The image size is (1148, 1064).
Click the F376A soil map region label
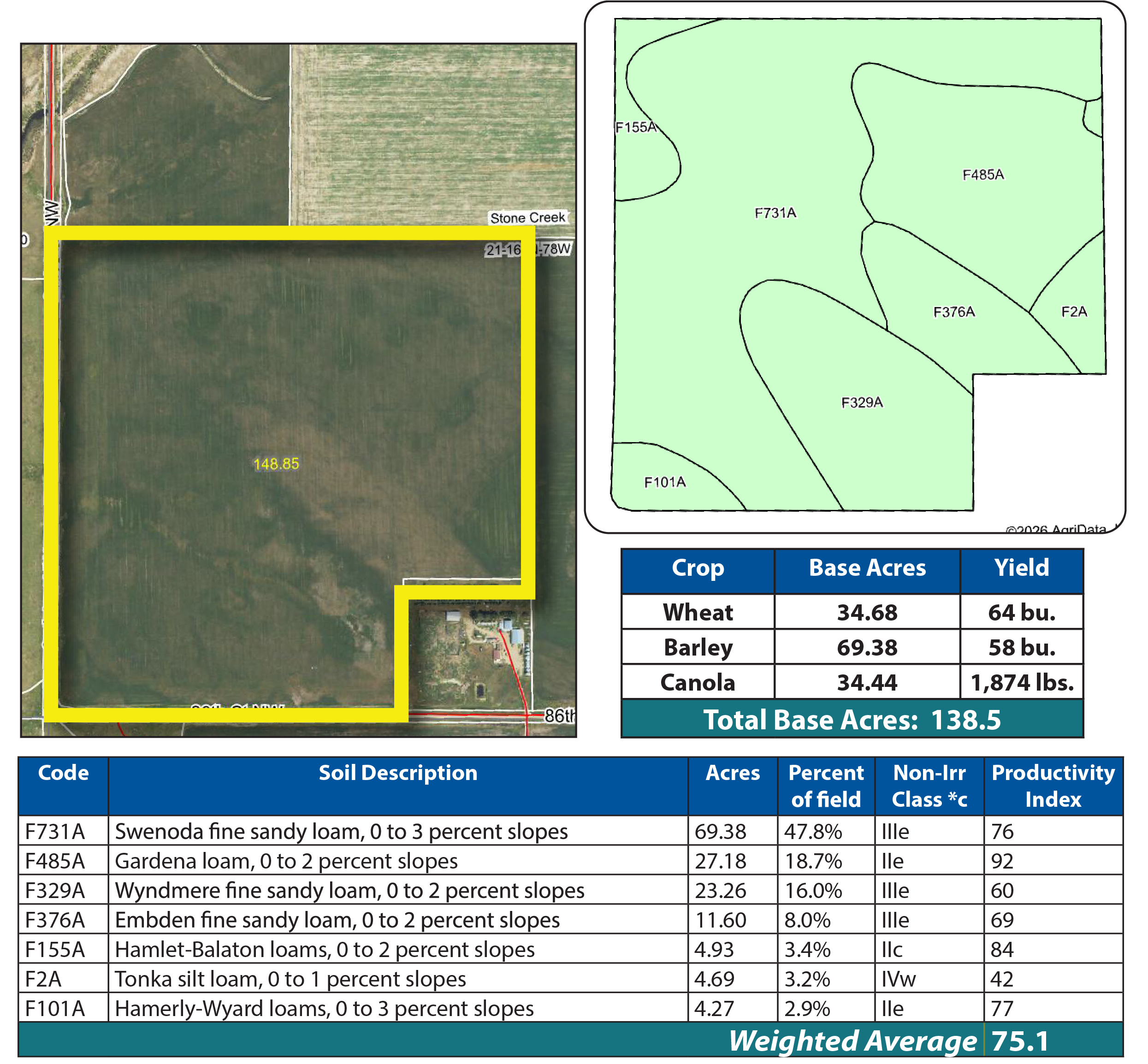[953, 312]
